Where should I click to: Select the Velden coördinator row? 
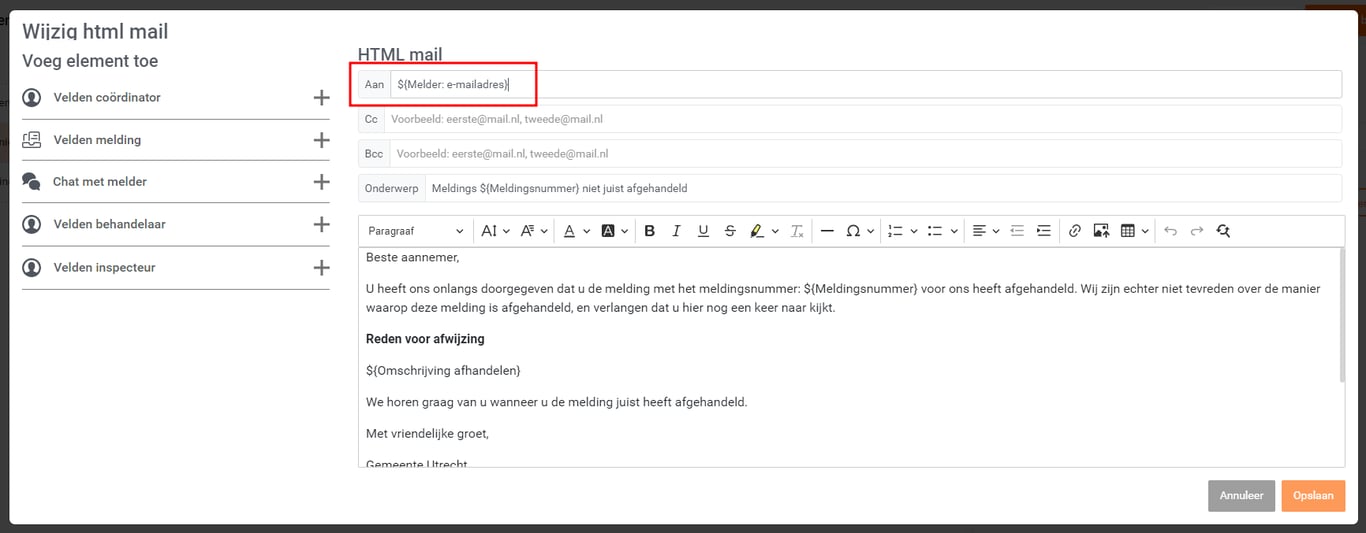[176, 98]
